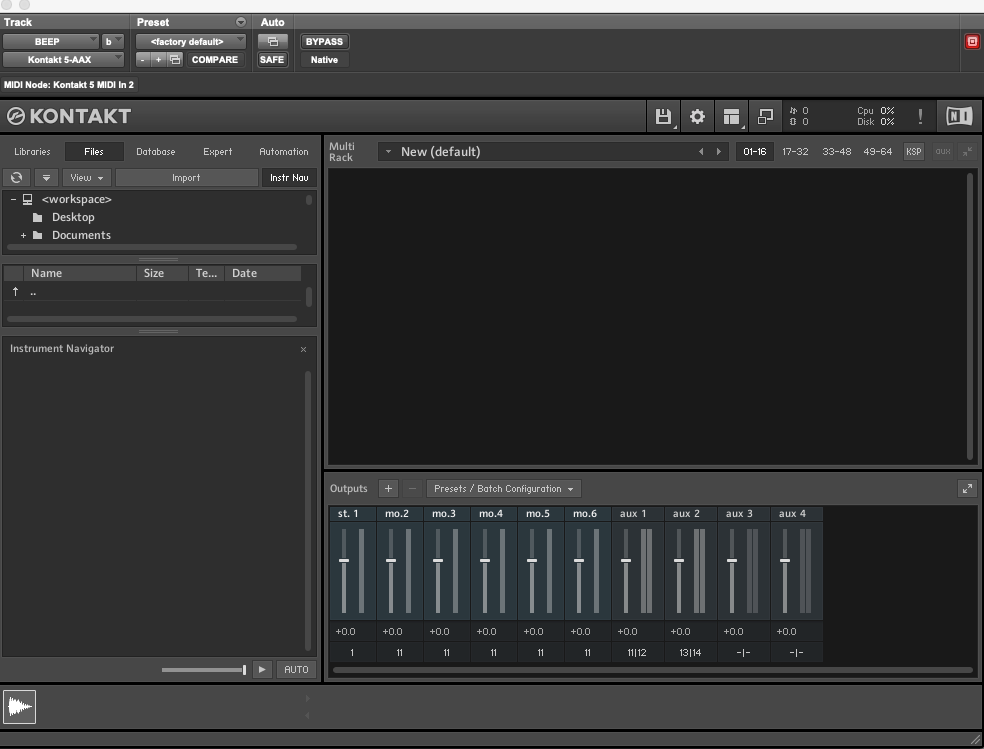Sort files by Date column
Screen dimensions: 984x749
[263, 274]
